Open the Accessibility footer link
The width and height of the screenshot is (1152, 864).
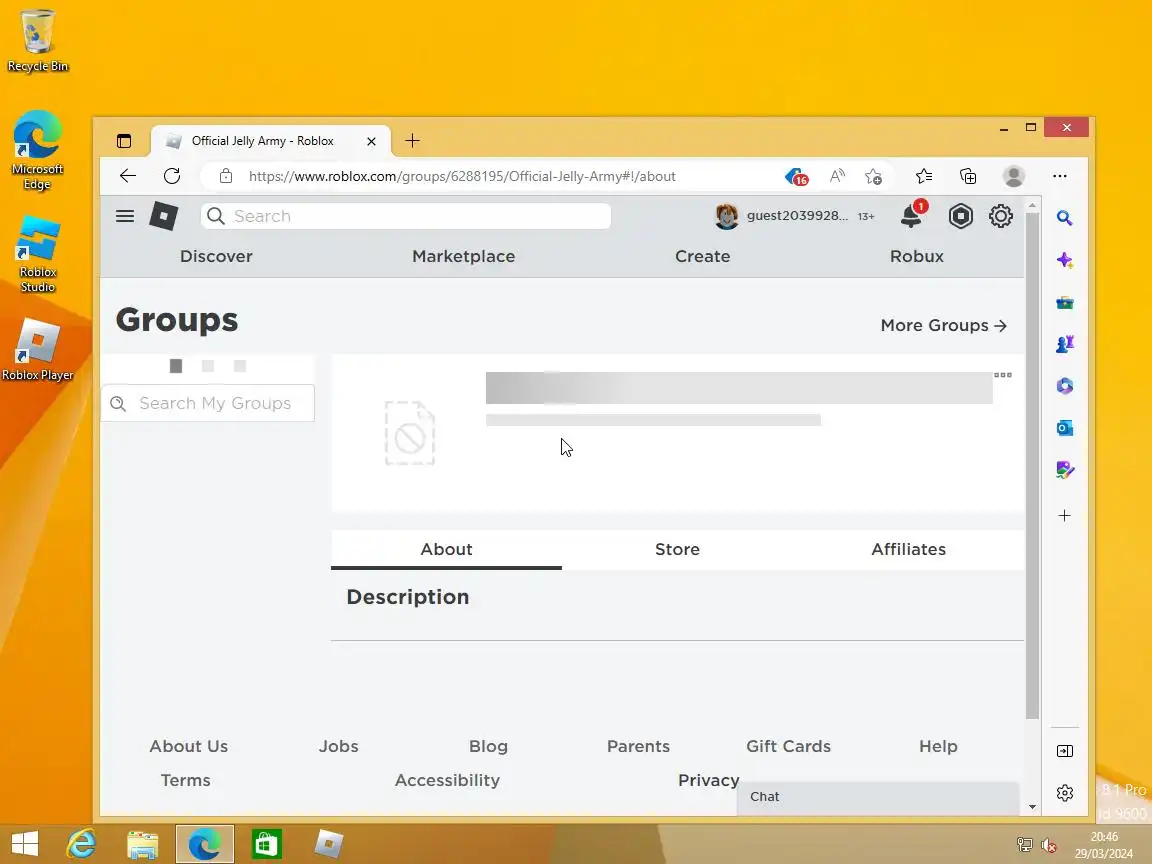447,780
